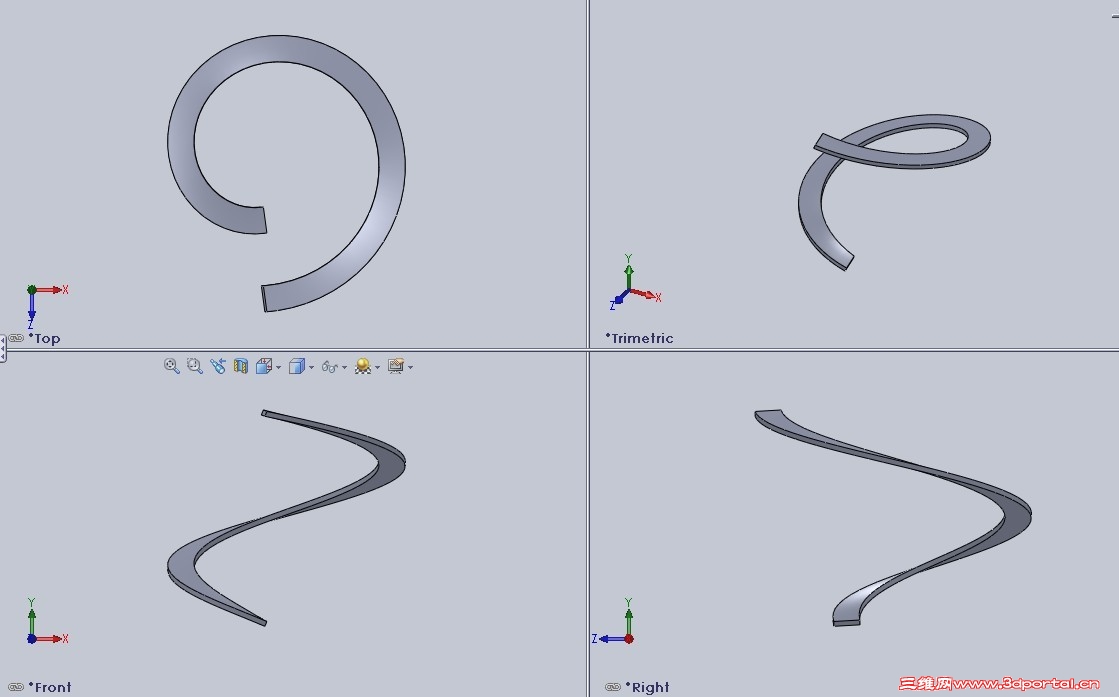Toggle the link icon beside *Top label
The height and width of the screenshot is (697, 1119).
[16, 338]
